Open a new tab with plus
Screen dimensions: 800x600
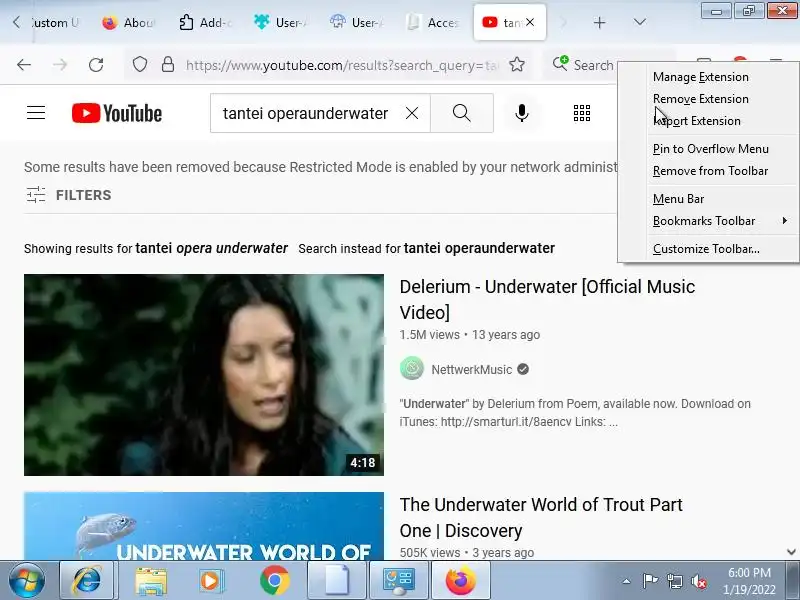click(599, 22)
